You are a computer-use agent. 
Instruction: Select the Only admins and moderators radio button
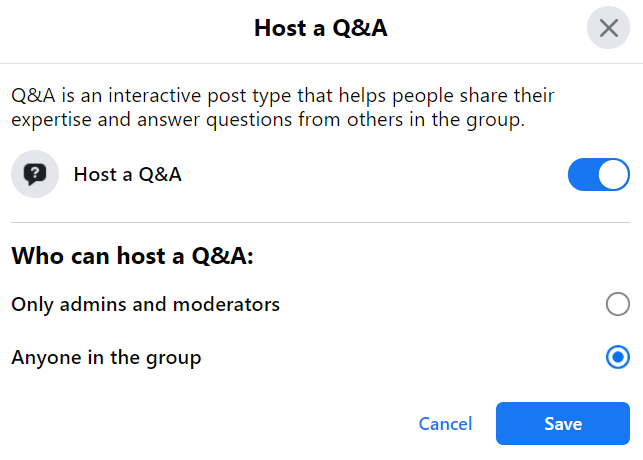618,304
